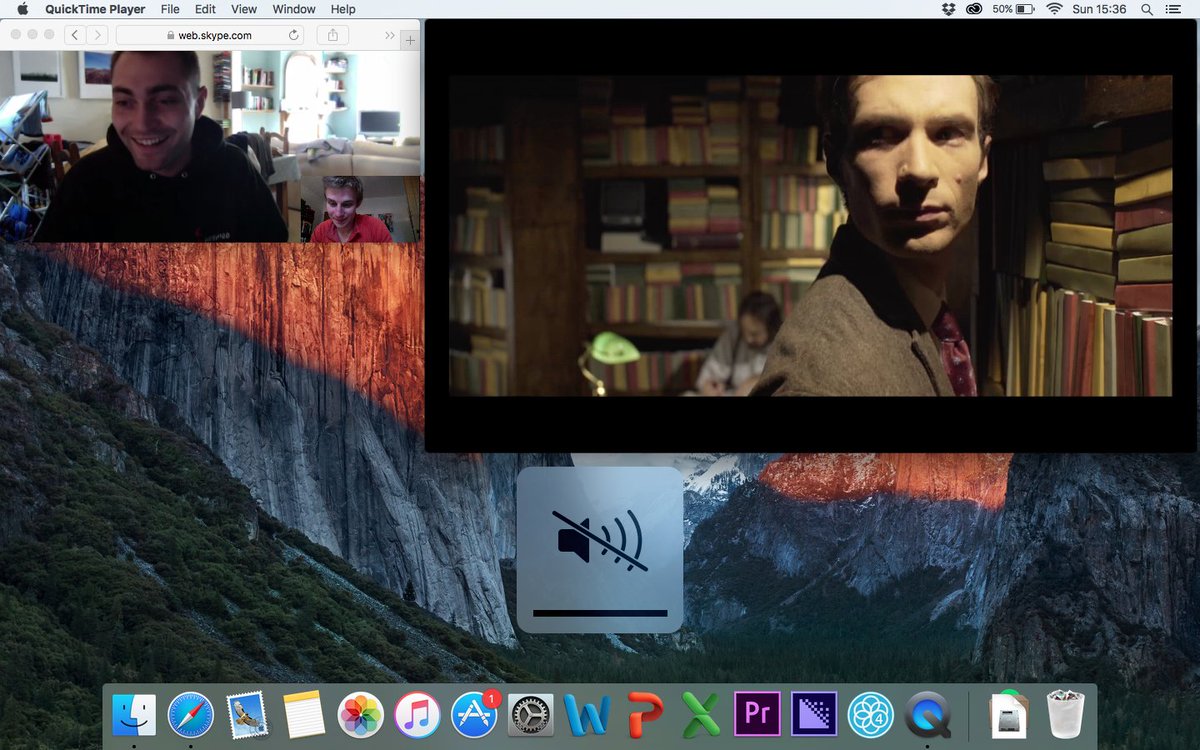1200x750 pixels.
Task: Launch Excel from the Dock
Action: [701, 716]
